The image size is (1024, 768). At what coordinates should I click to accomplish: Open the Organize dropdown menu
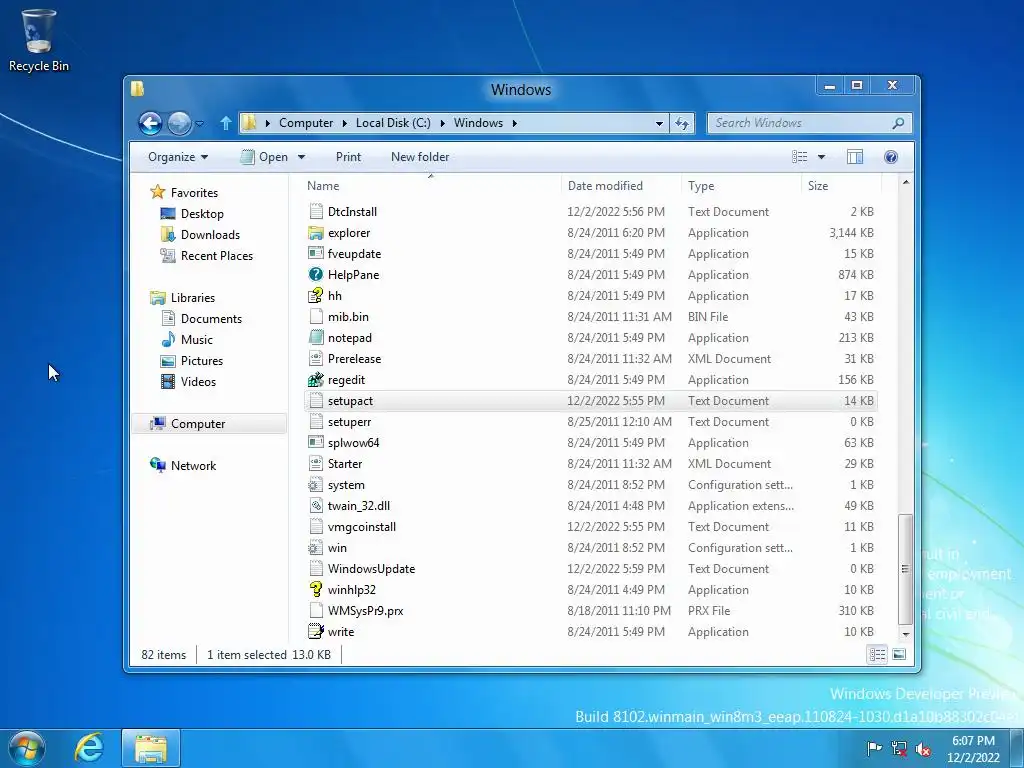178,157
